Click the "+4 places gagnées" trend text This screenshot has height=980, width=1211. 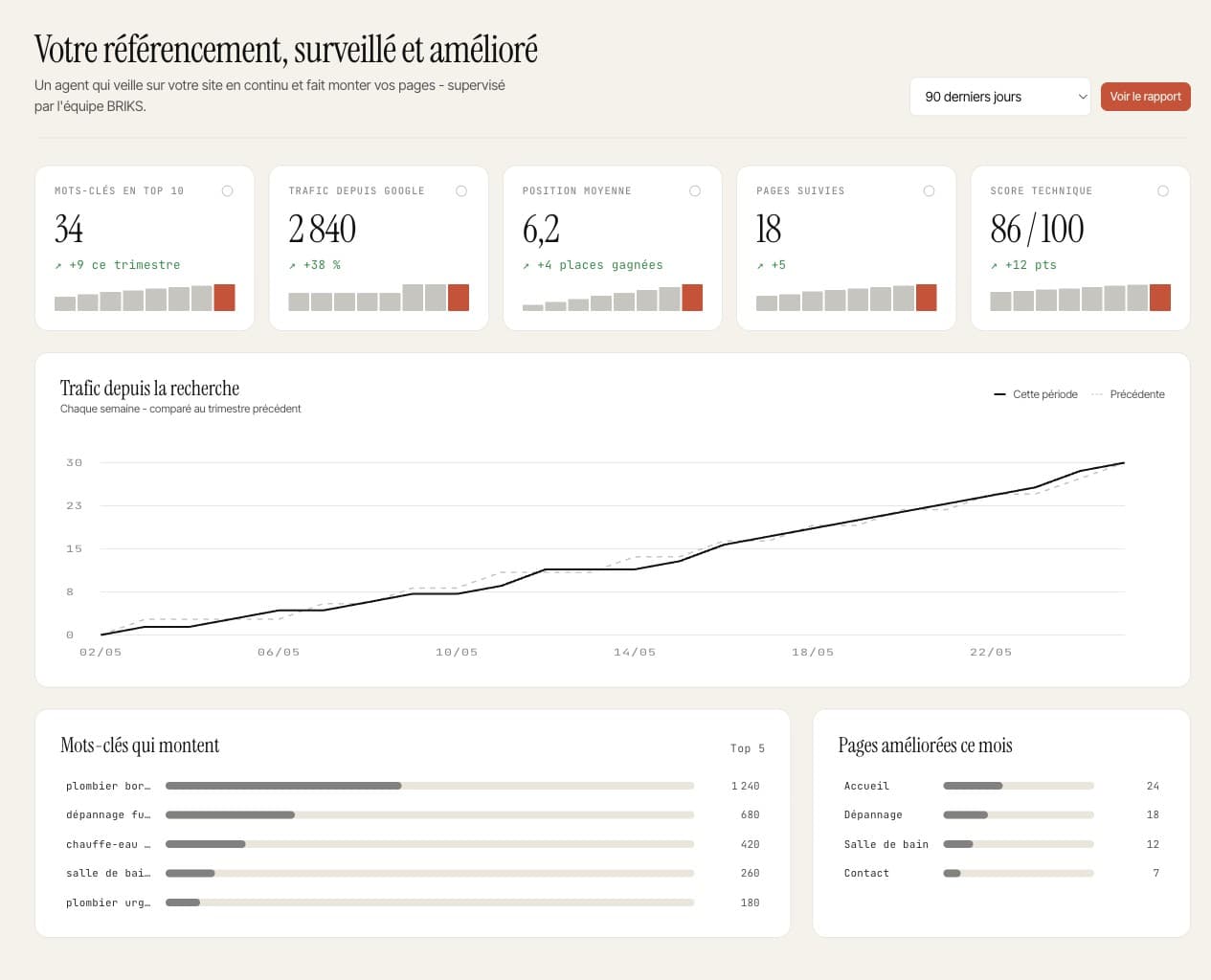point(593,265)
